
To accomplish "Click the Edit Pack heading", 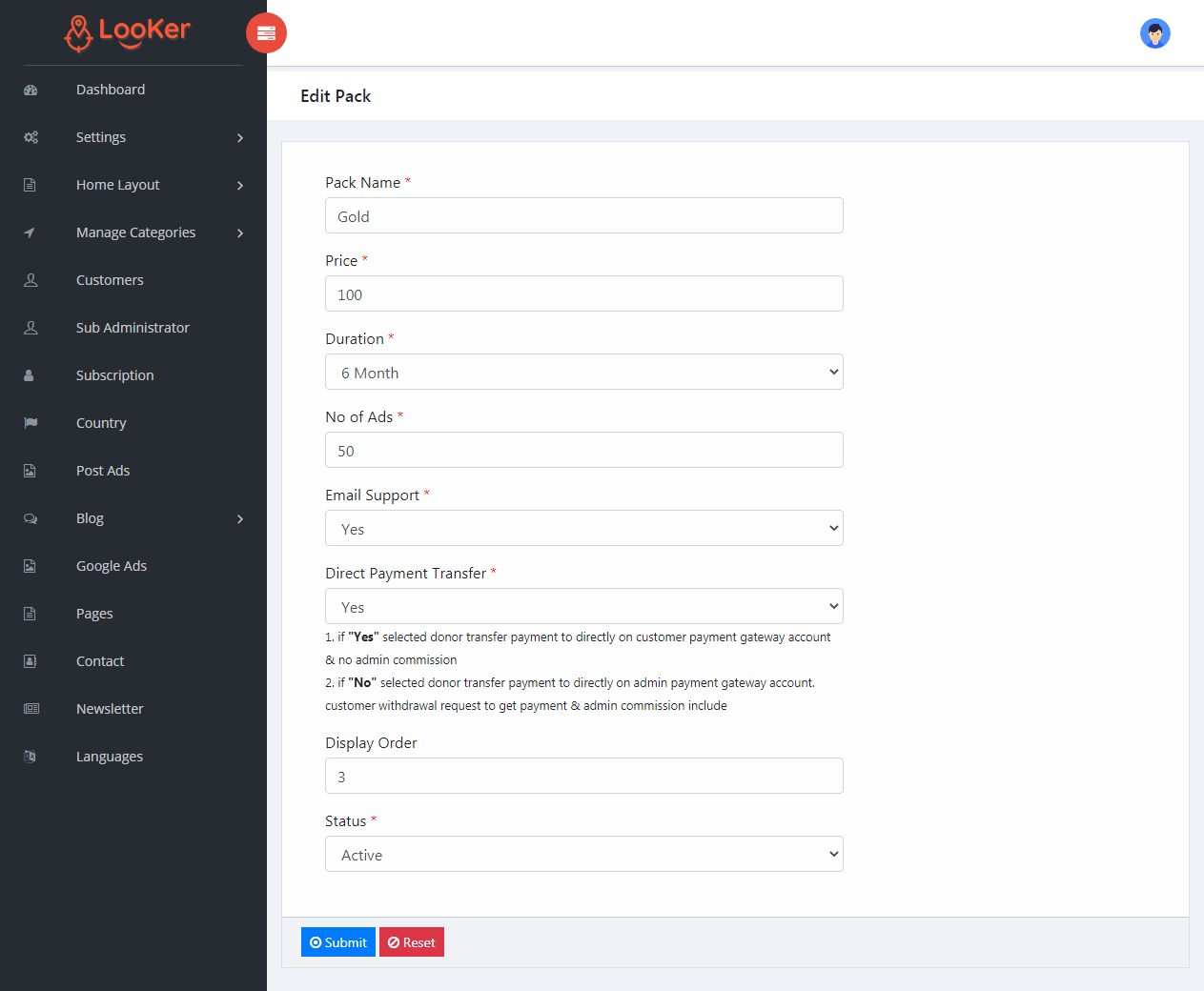I will [336, 96].
